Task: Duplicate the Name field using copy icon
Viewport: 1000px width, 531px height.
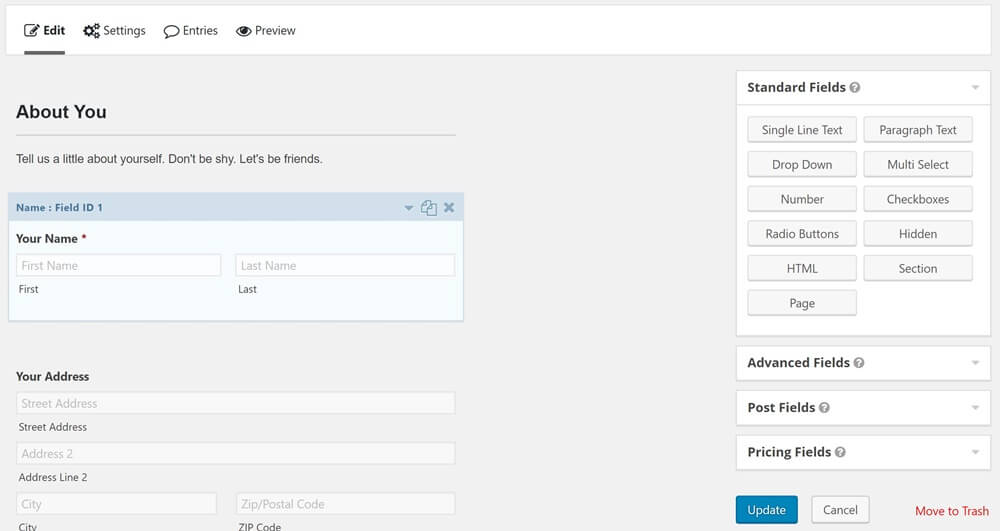Action: 429,208
